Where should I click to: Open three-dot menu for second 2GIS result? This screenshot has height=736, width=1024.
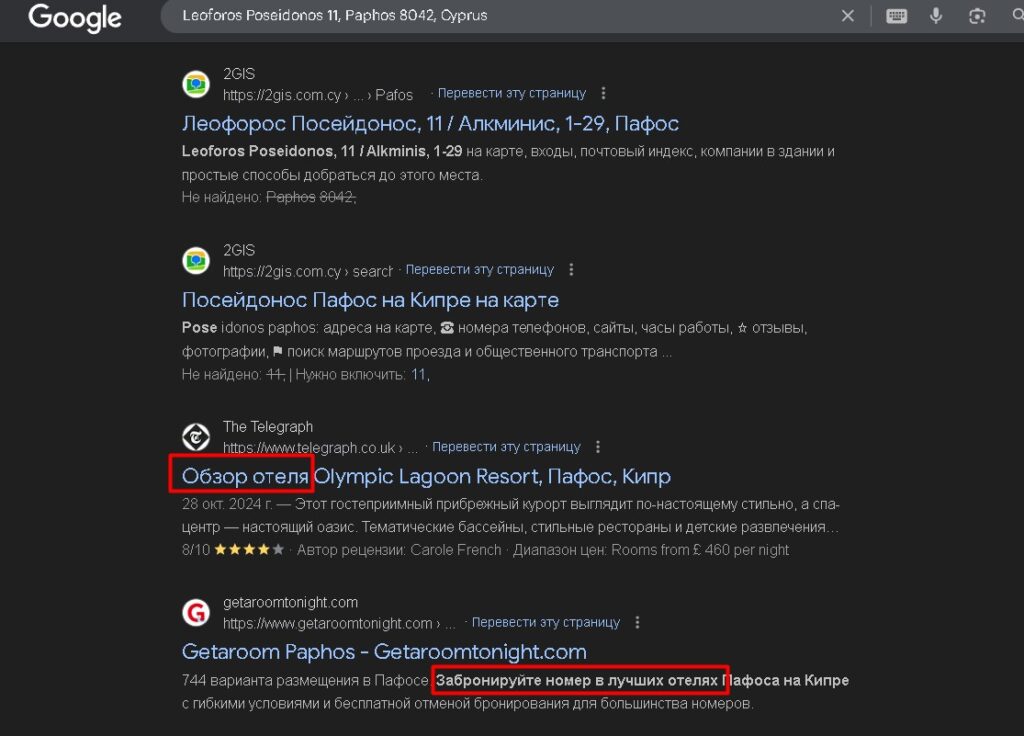571,270
